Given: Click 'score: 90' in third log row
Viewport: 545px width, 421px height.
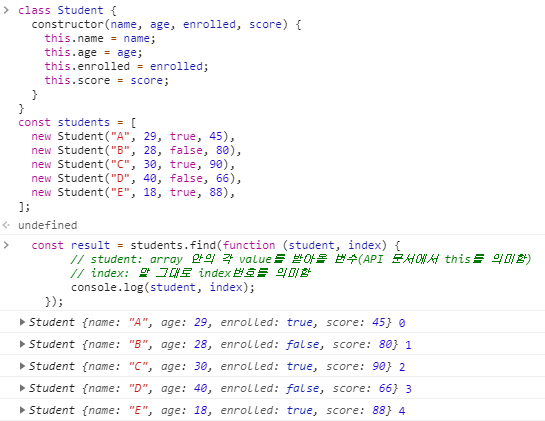Looking at the screenshot, I should 356,366.
